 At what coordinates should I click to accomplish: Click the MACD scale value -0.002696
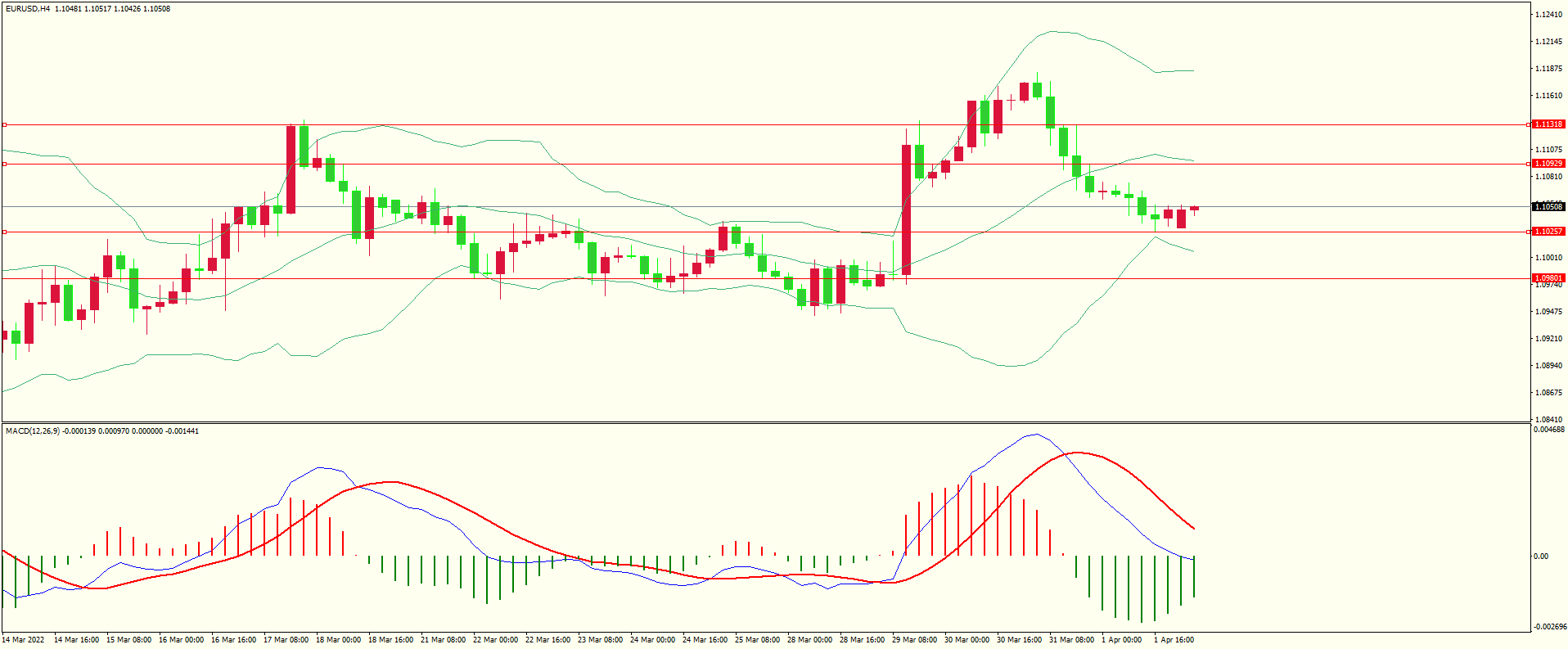click(x=1550, y=627)
